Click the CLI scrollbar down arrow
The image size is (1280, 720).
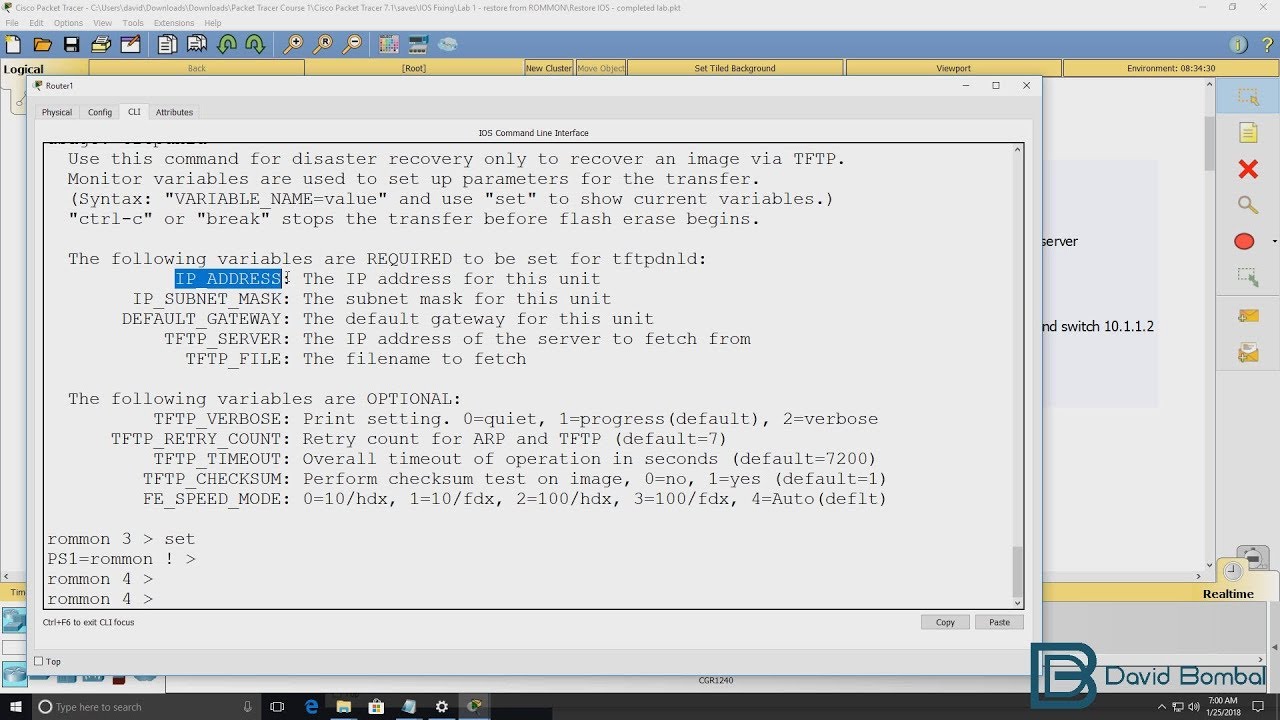click(x=1018, y=602)
